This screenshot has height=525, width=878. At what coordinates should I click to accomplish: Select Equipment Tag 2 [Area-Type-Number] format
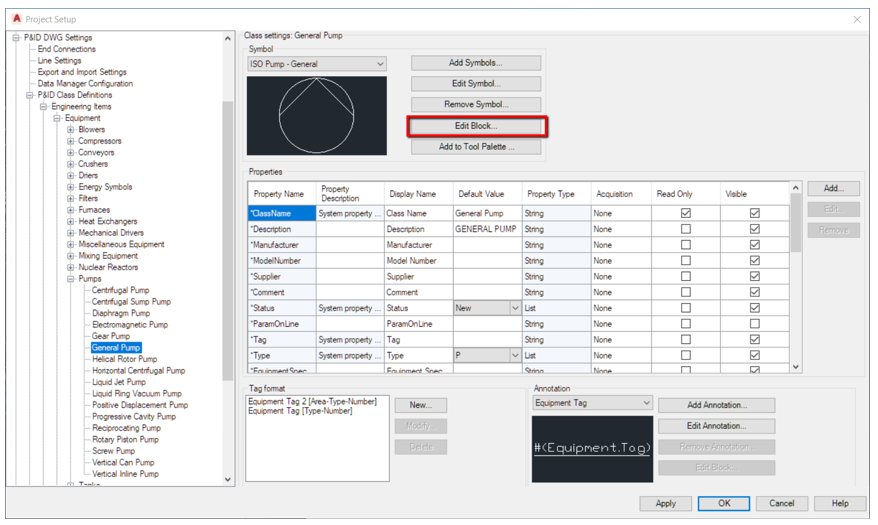click(x=312, y=401)
